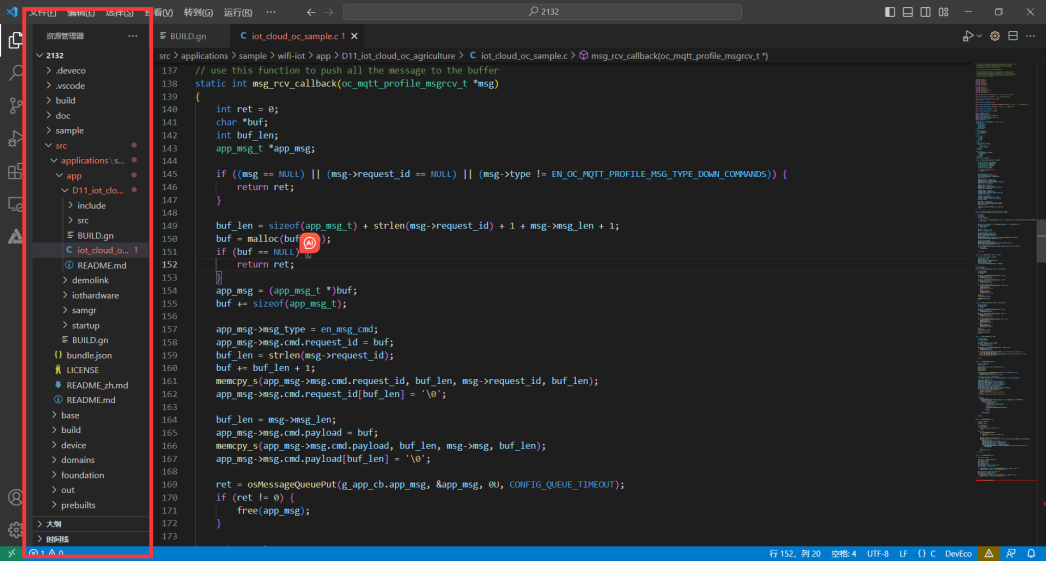Open the 运行(R) menu
Viewport: 1046px width, 561px height.
pyautogui.click(x=238, y=12)
